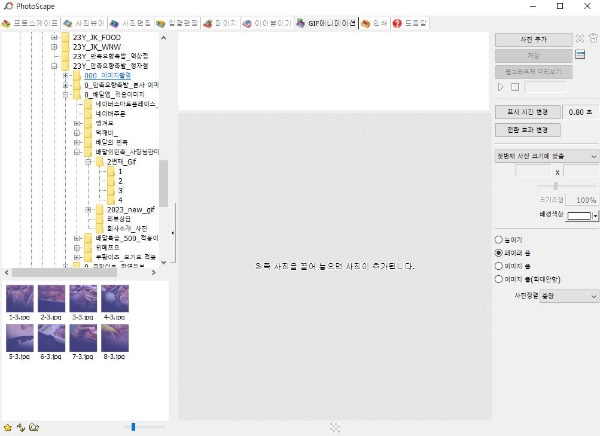
Task: Select the 8-3.jpg thumbnail
Action: (x=115, y=338)
